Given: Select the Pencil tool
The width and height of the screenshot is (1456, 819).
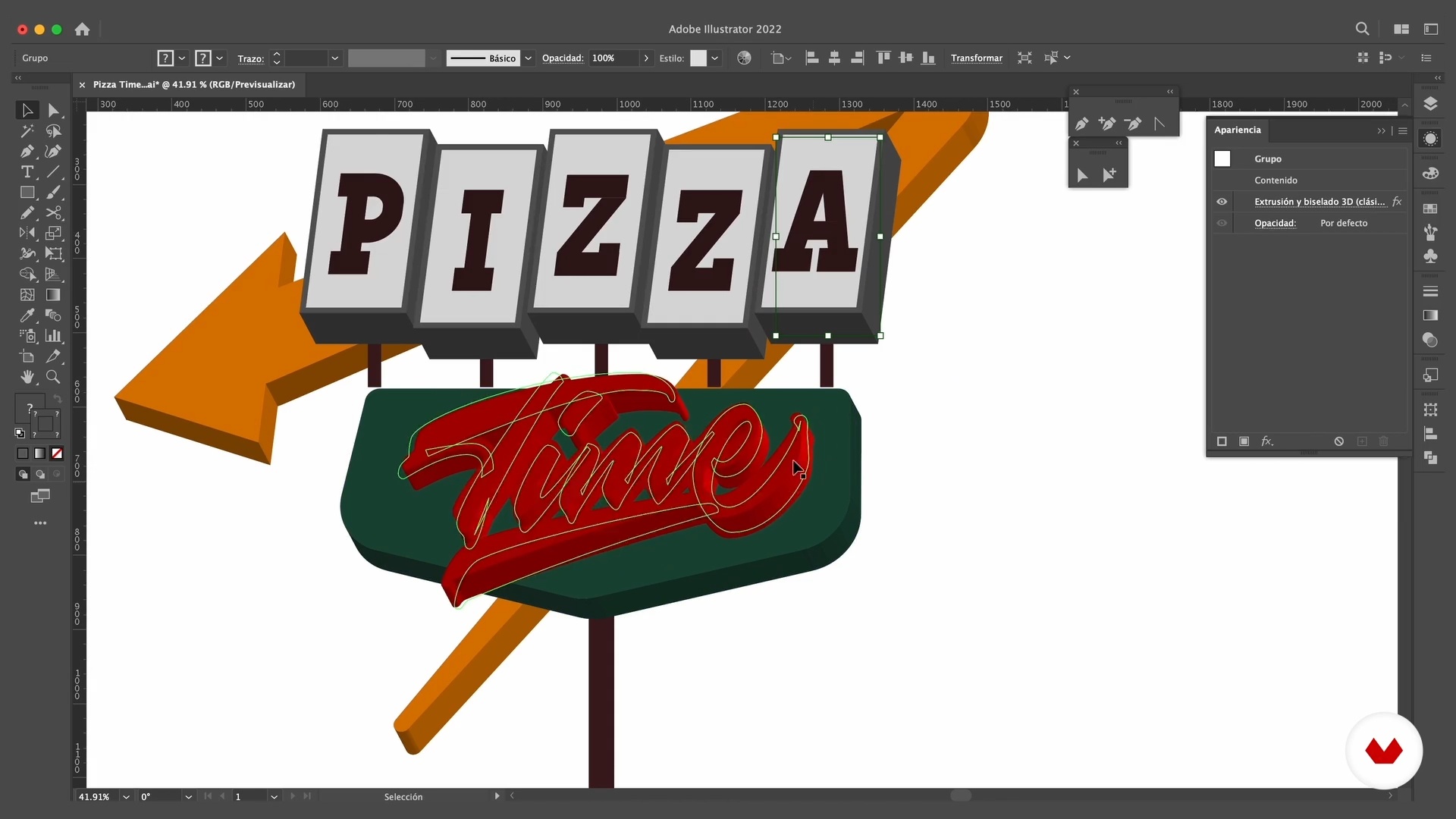Looking at the screenshot, I should 27,213.
